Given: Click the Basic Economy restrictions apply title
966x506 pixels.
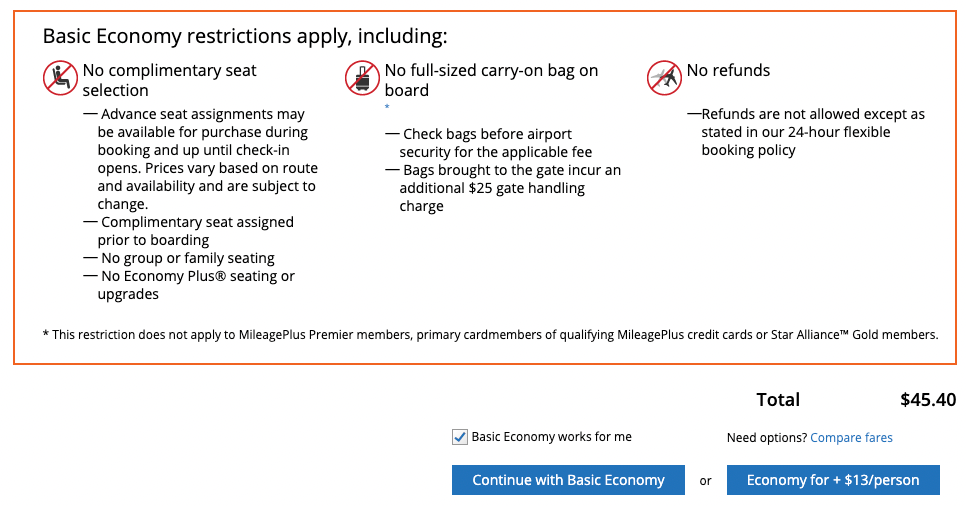Looking at the screenshot, I should (x=245, y=37).
